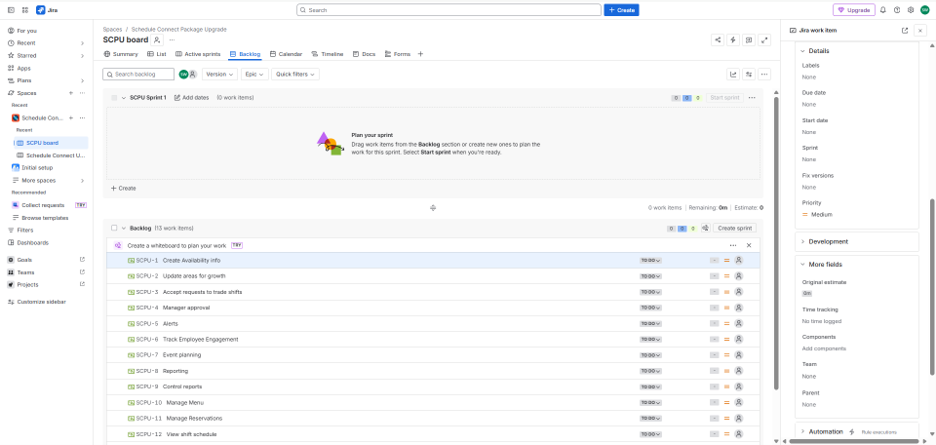Click the icon beside Create sprint button

(706, 228)
